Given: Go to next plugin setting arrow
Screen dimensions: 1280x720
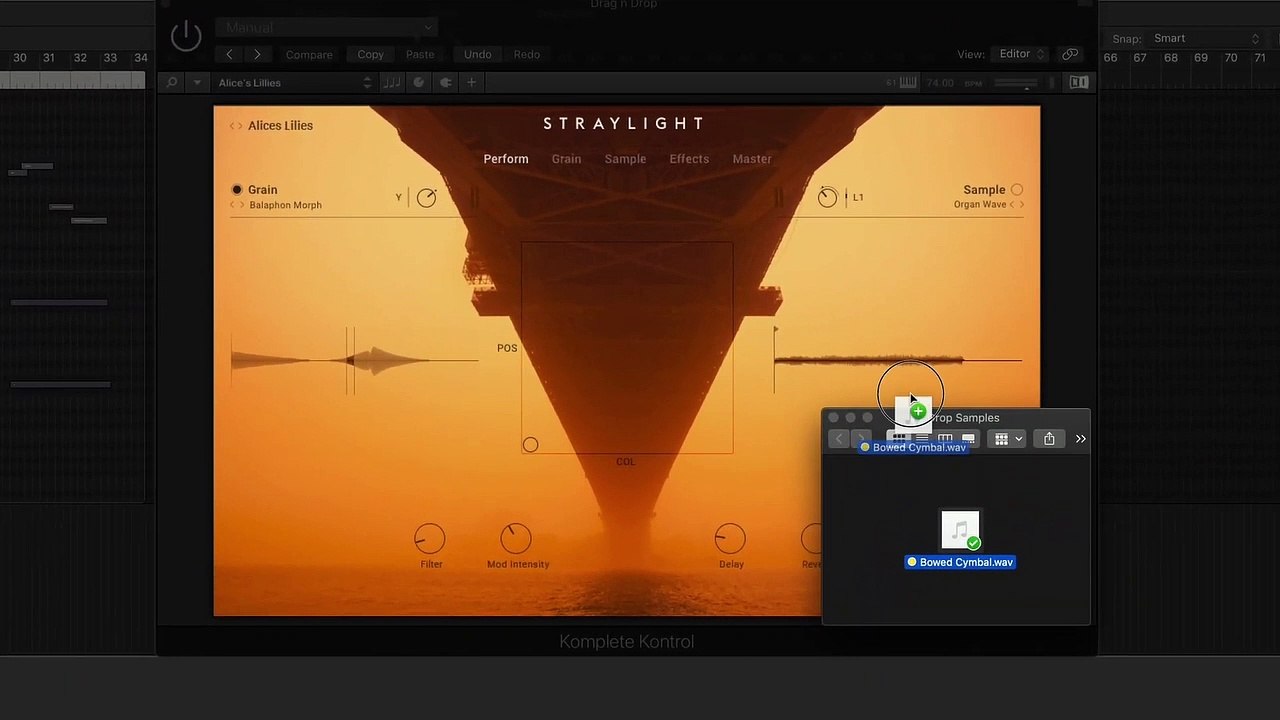Looking at the screenshot, I should pyautogui.click(x=257, y=54).
